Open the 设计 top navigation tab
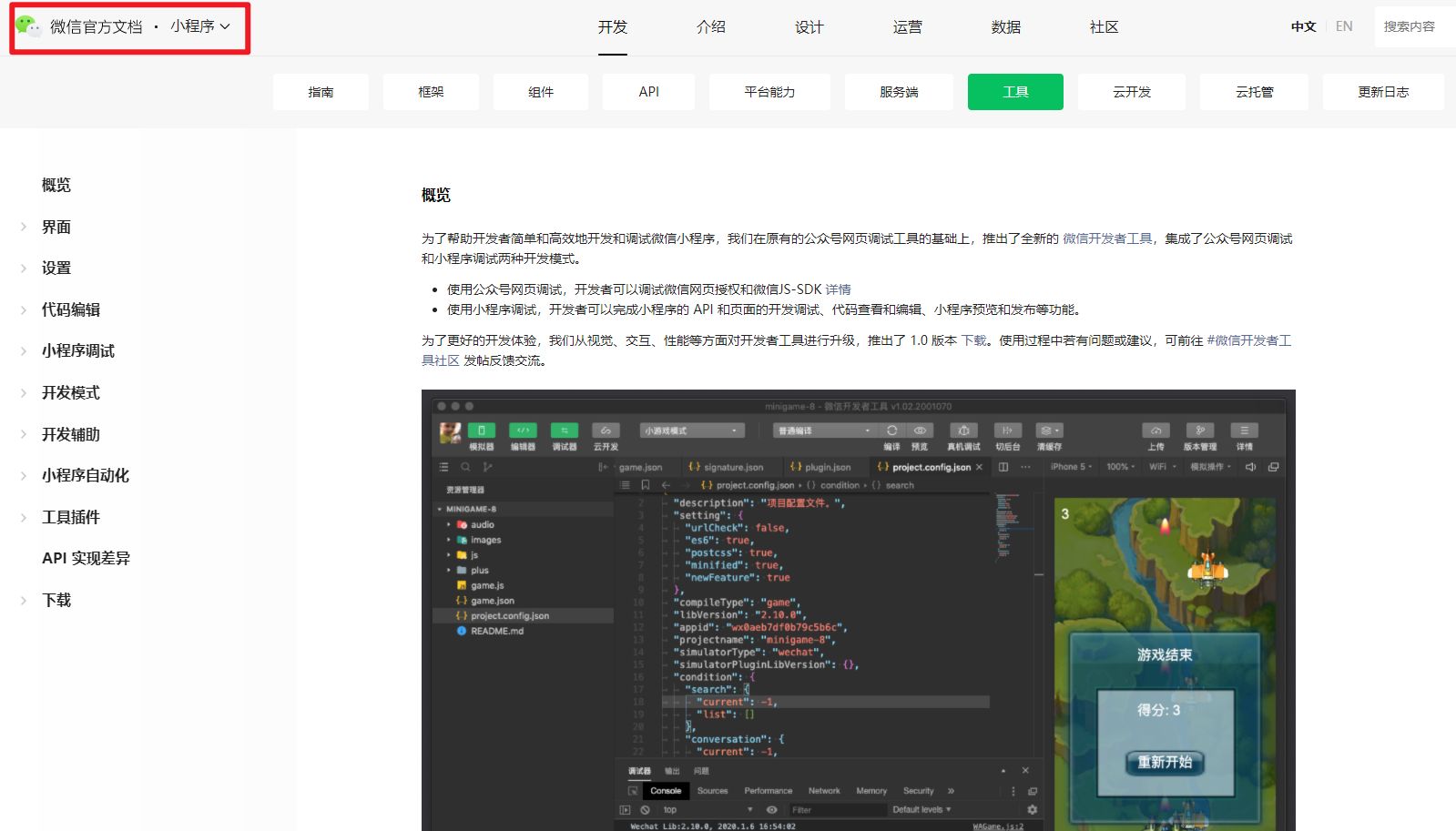This screenshot has height=831, width=1456. 809,27
